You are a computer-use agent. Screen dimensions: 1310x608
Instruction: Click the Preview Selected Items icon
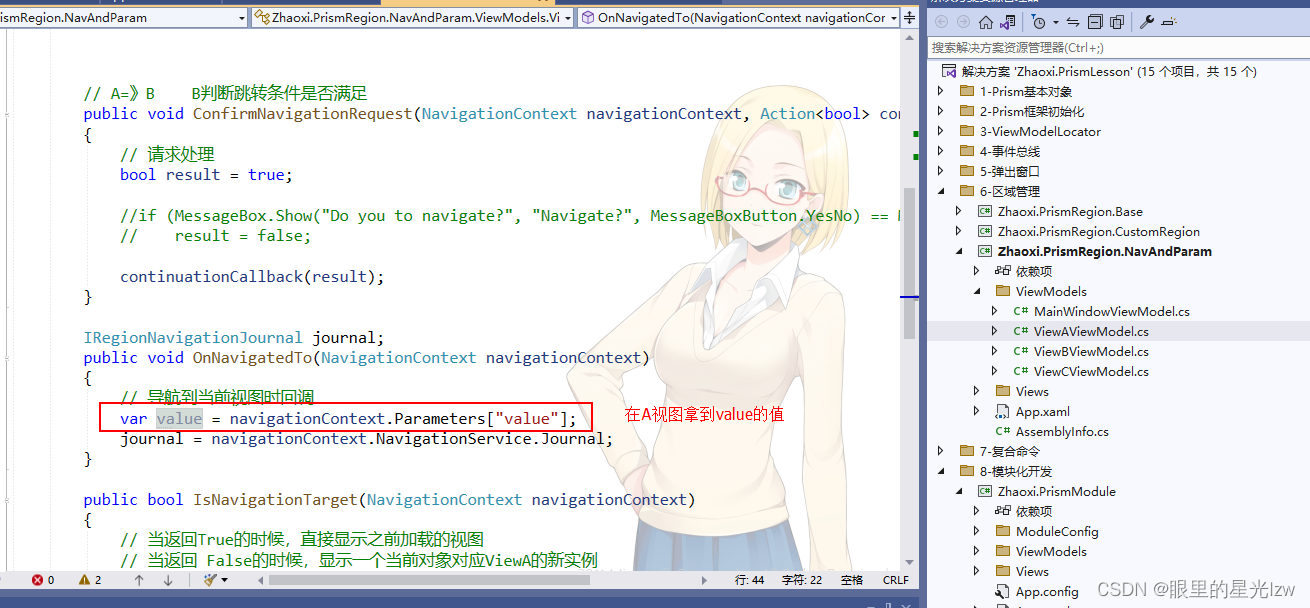click(x=1170, y=22)
